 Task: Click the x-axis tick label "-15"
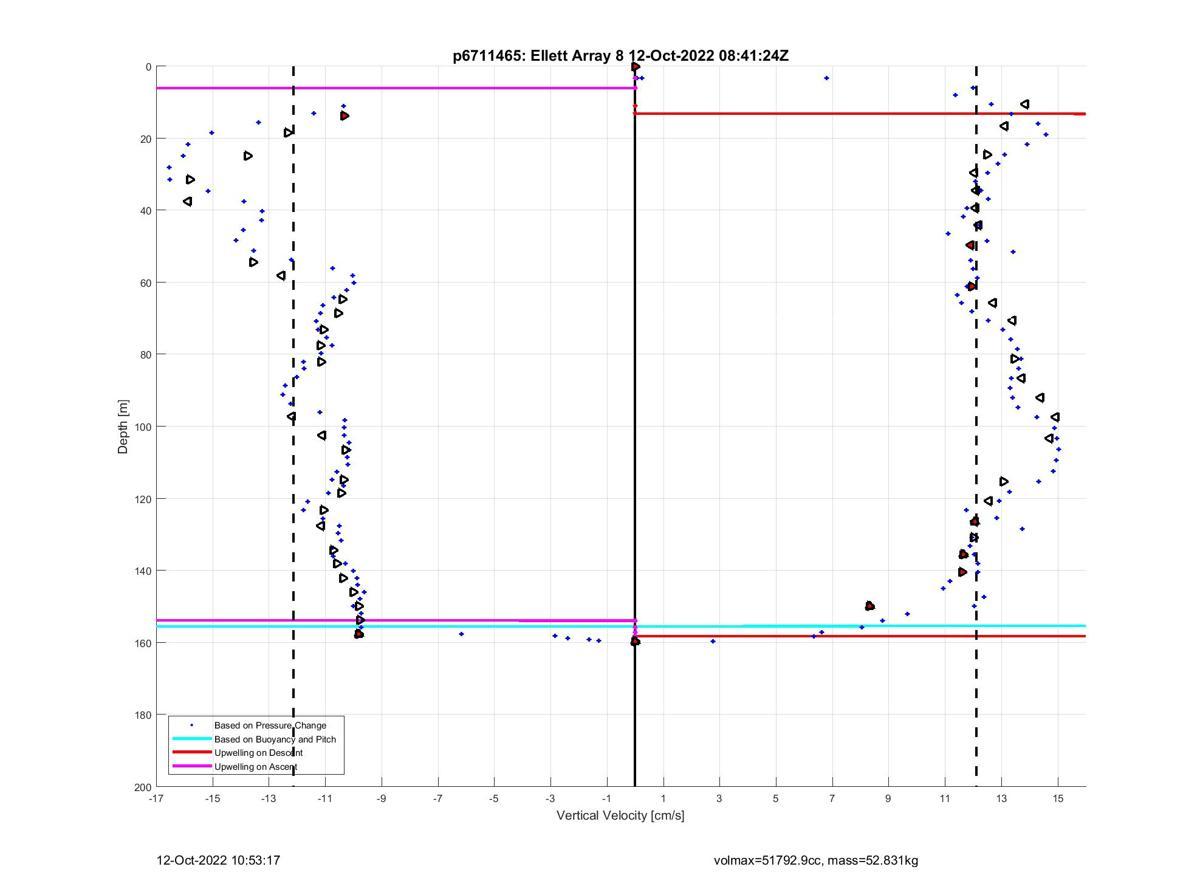pyautogui.click(x=212, y=798)
